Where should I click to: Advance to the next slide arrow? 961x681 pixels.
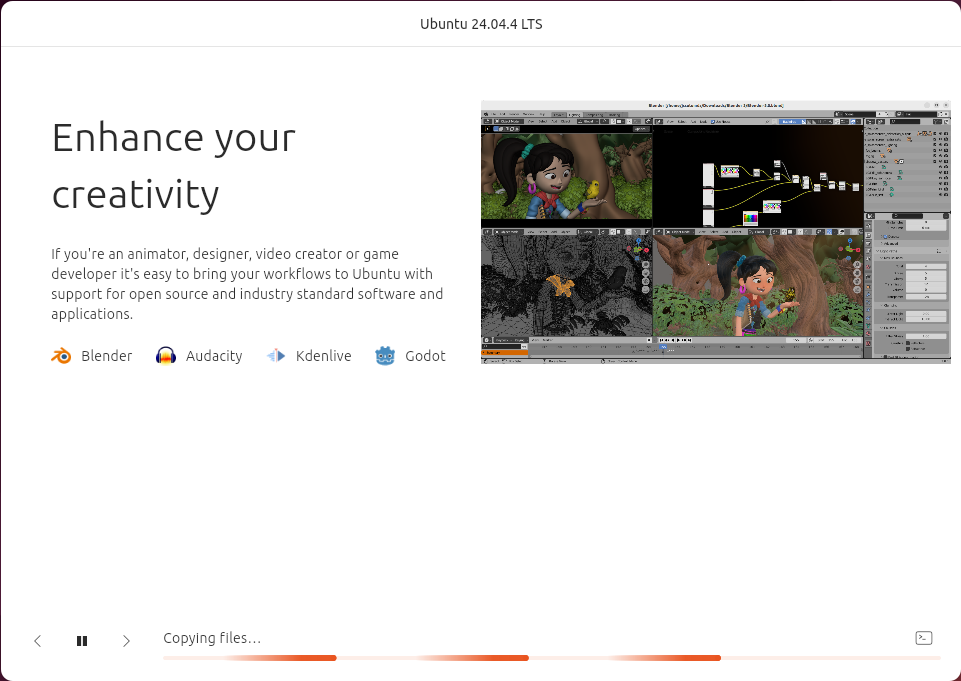coord(126,641)
